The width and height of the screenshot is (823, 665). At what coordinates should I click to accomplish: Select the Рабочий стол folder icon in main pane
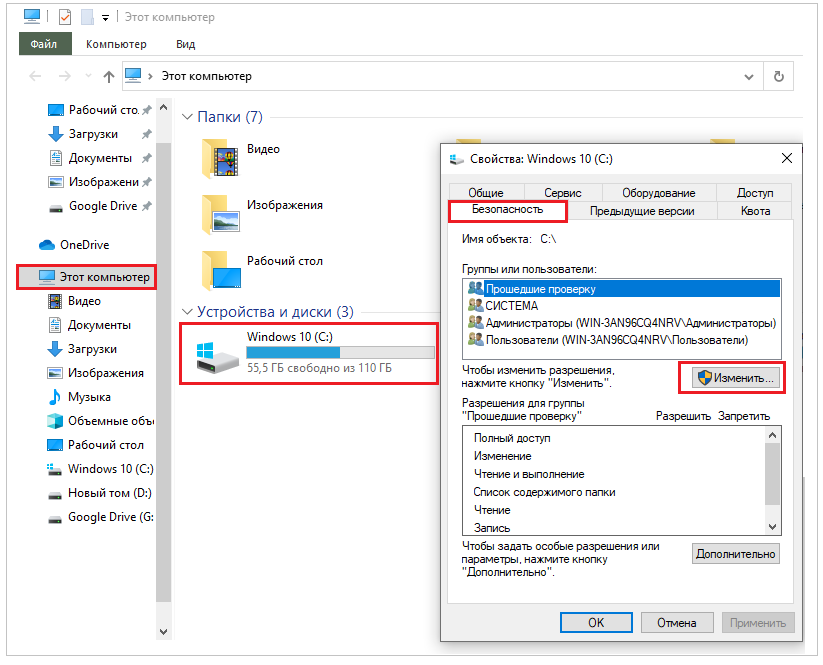click(x=221, y=271)
